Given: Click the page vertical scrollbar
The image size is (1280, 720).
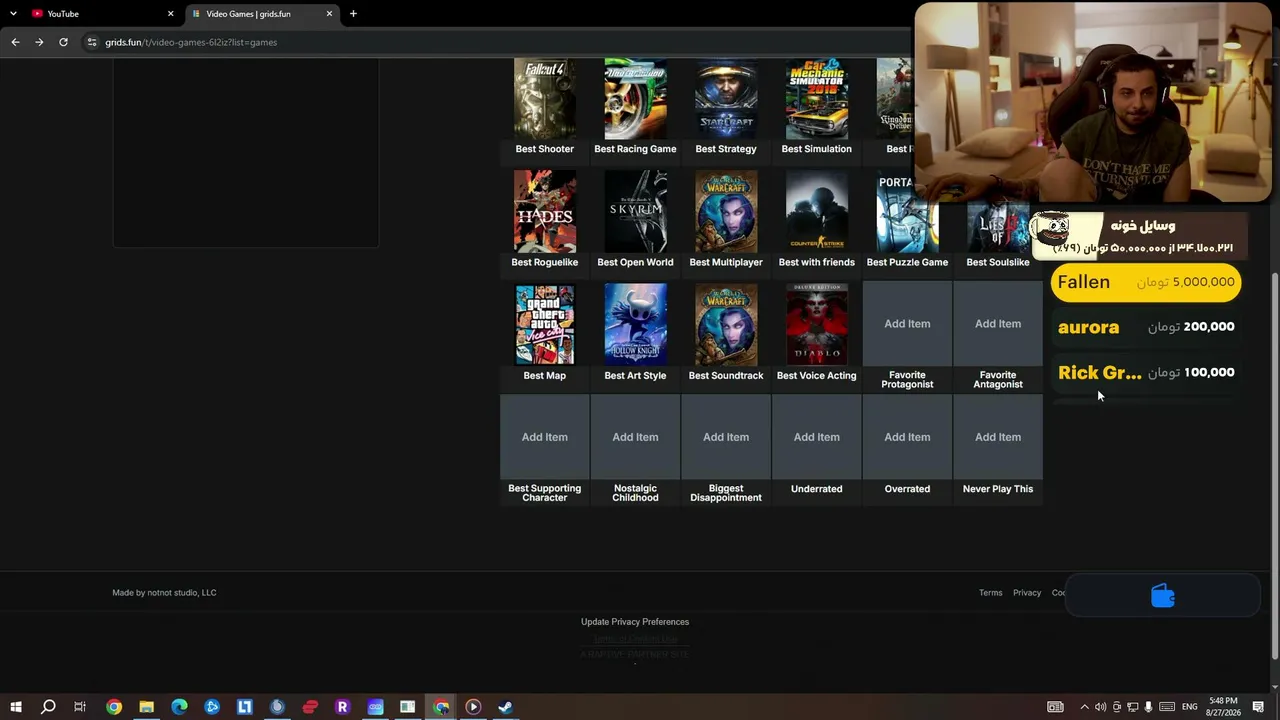Looking at the screenshot, I should (1274, 465).
